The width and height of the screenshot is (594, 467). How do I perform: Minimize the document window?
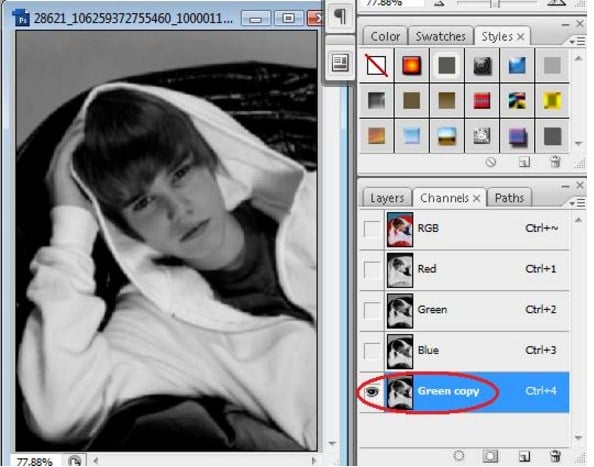[255, 18]
